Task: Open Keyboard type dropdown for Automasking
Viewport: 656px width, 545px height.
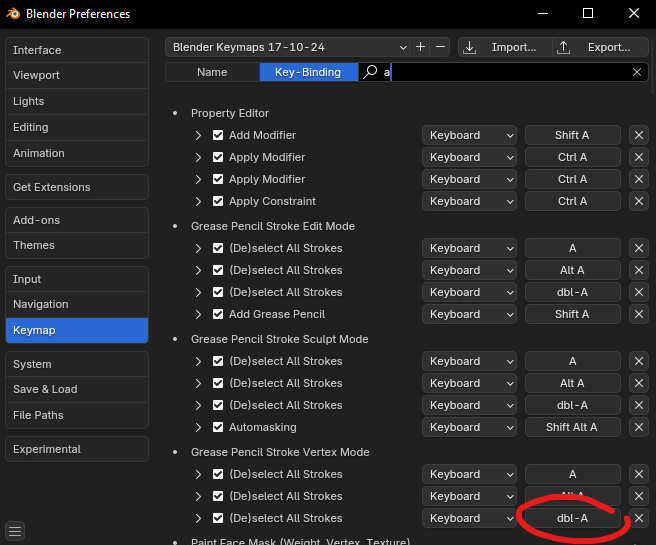Action: point(469,427)
